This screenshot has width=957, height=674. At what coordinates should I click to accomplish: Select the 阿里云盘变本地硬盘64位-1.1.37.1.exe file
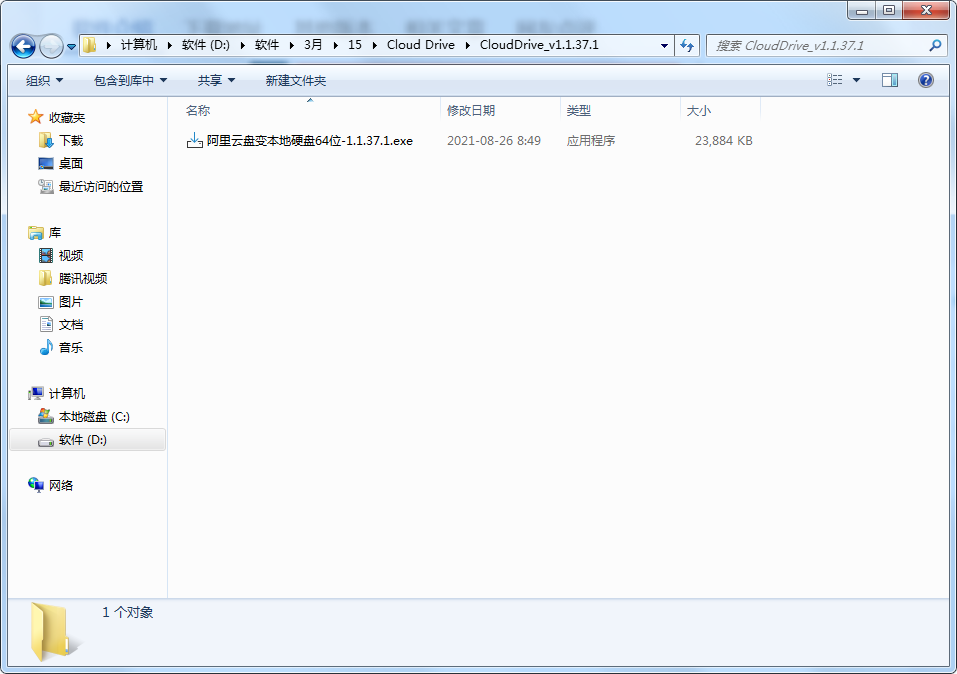coord(309,140)
